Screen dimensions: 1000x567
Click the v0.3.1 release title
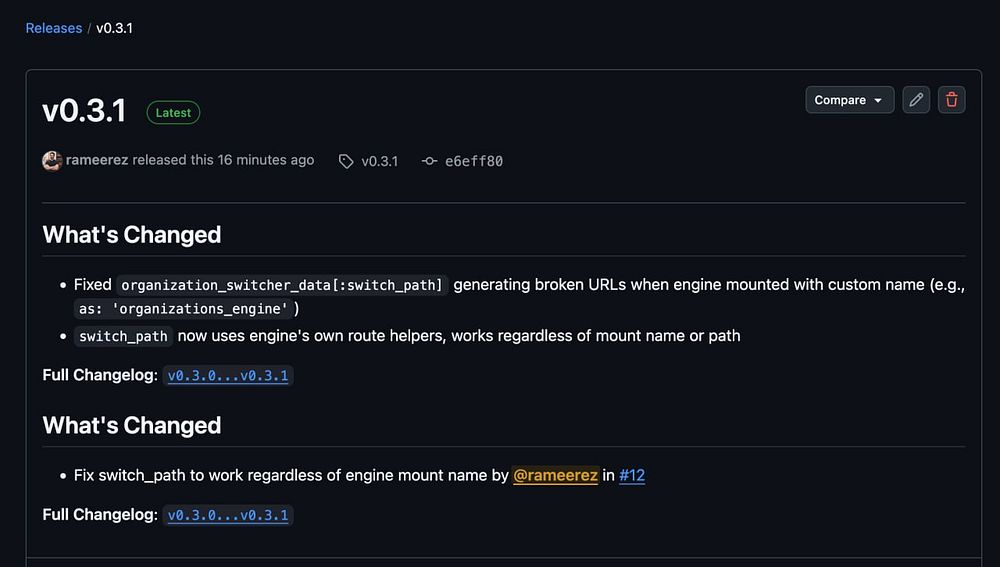[84, 111]
